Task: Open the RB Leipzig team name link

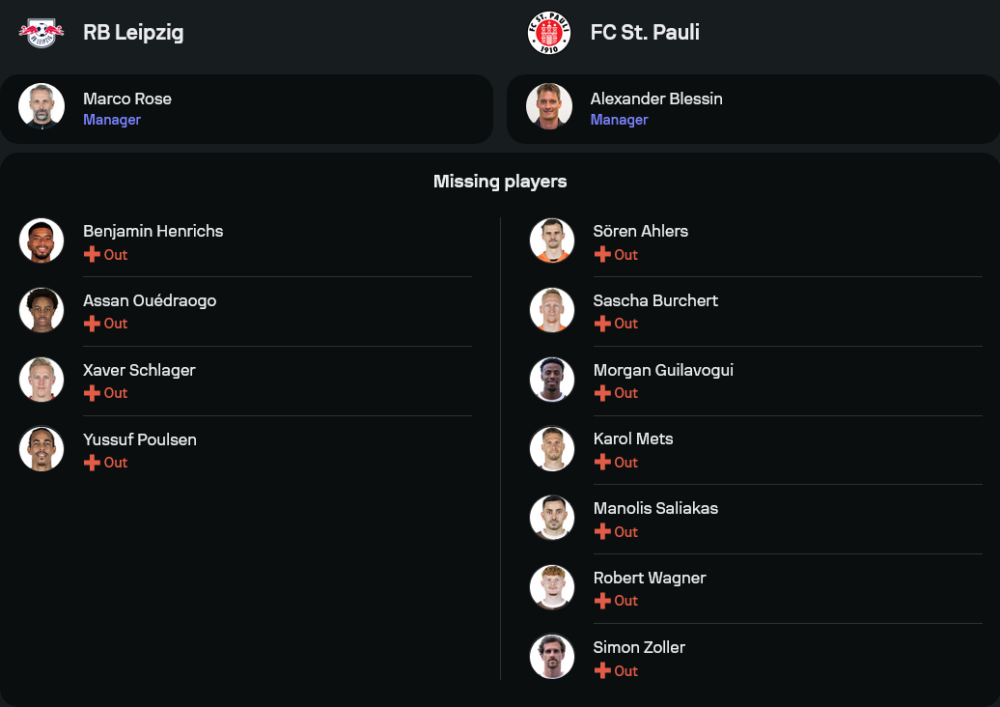Action: [x=133, y=32]
